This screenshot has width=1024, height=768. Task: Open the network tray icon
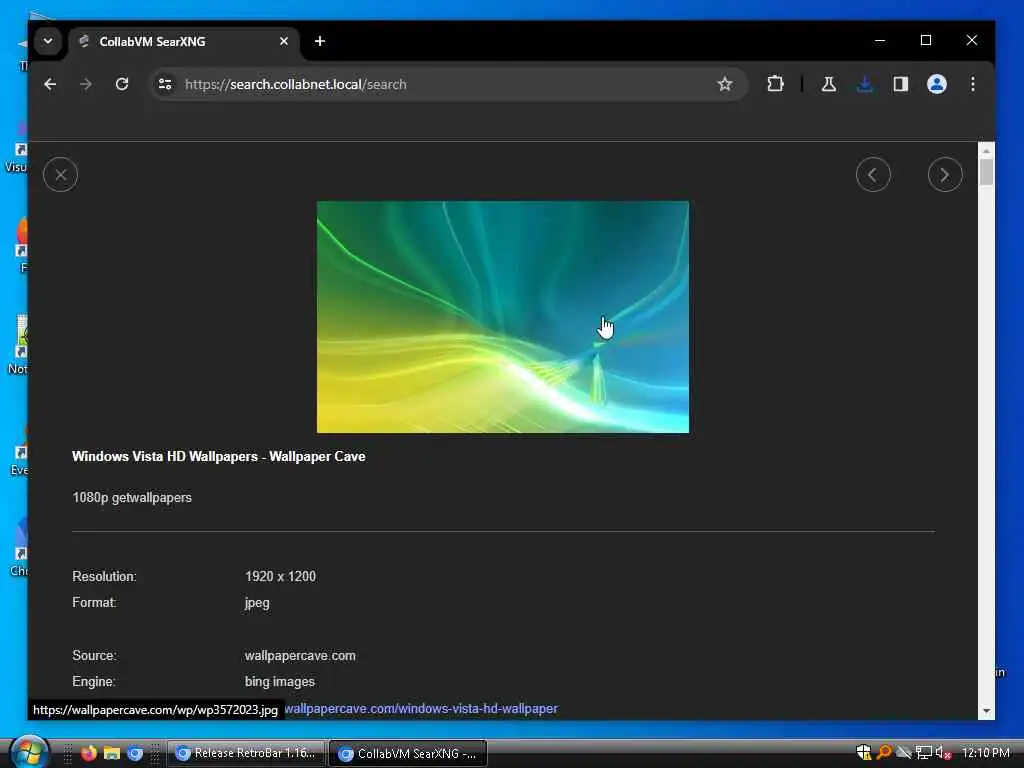point(923,753)
